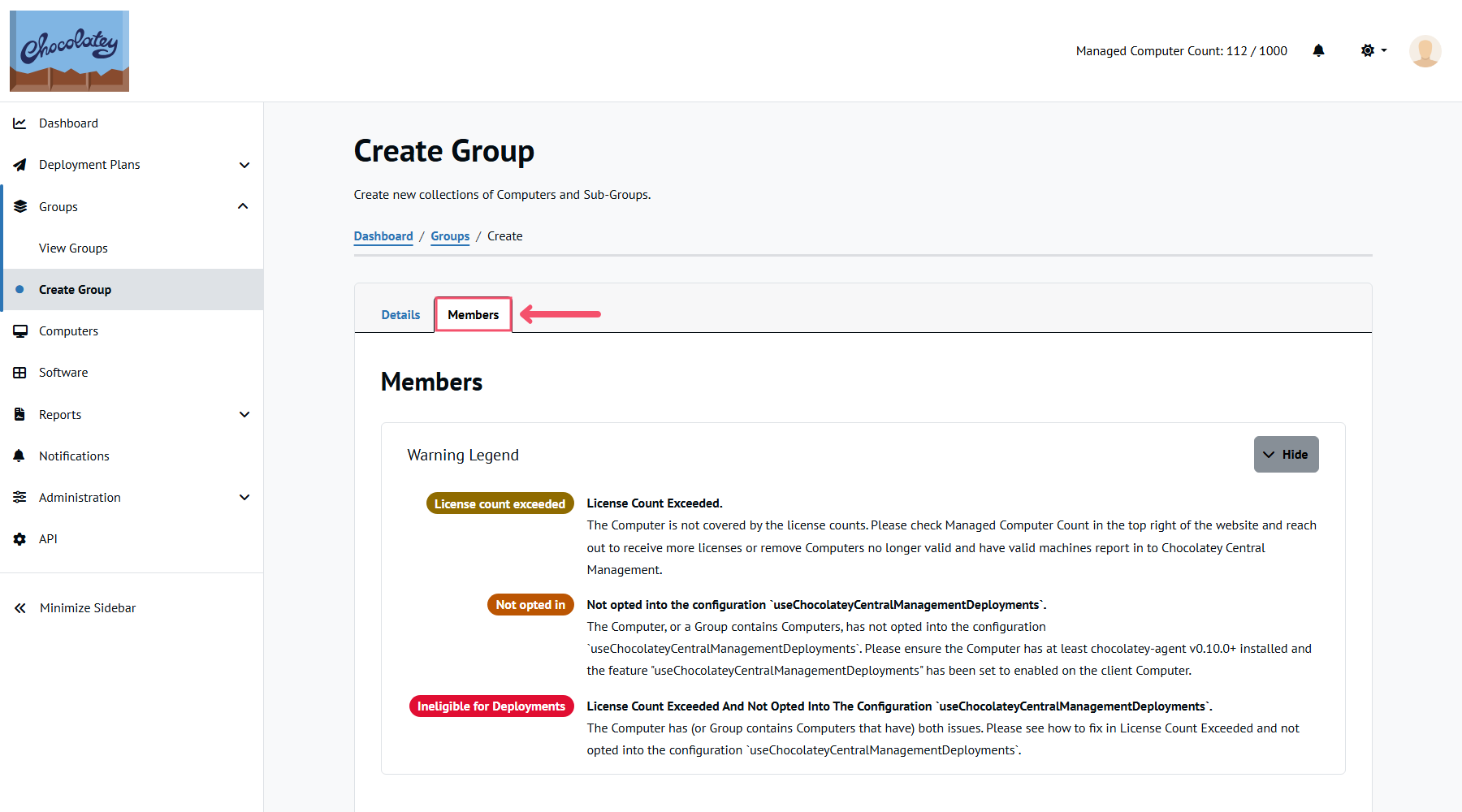Click the Deployment Plans paper plane icon
1462x812 pixels.
(x=19, y=165)
